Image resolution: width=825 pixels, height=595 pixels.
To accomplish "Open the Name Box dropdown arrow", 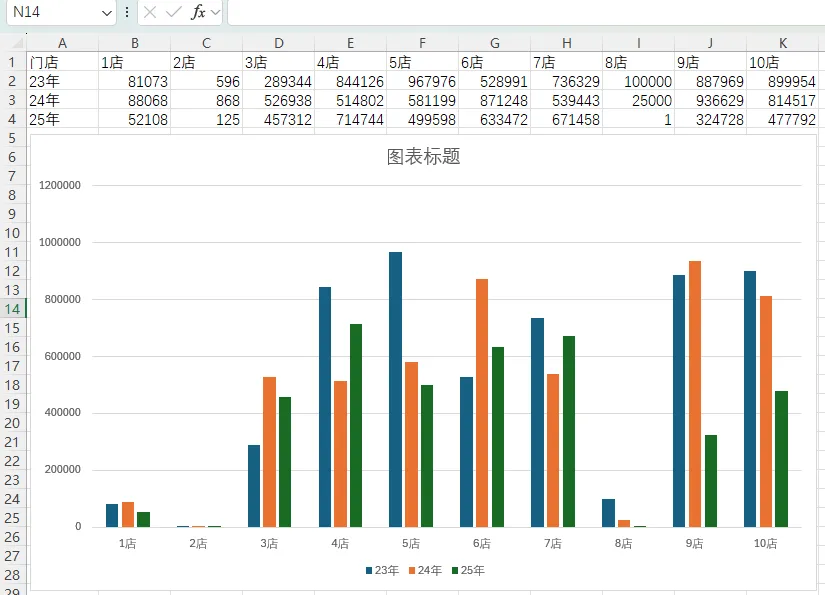I will click(x=107, y=13).
